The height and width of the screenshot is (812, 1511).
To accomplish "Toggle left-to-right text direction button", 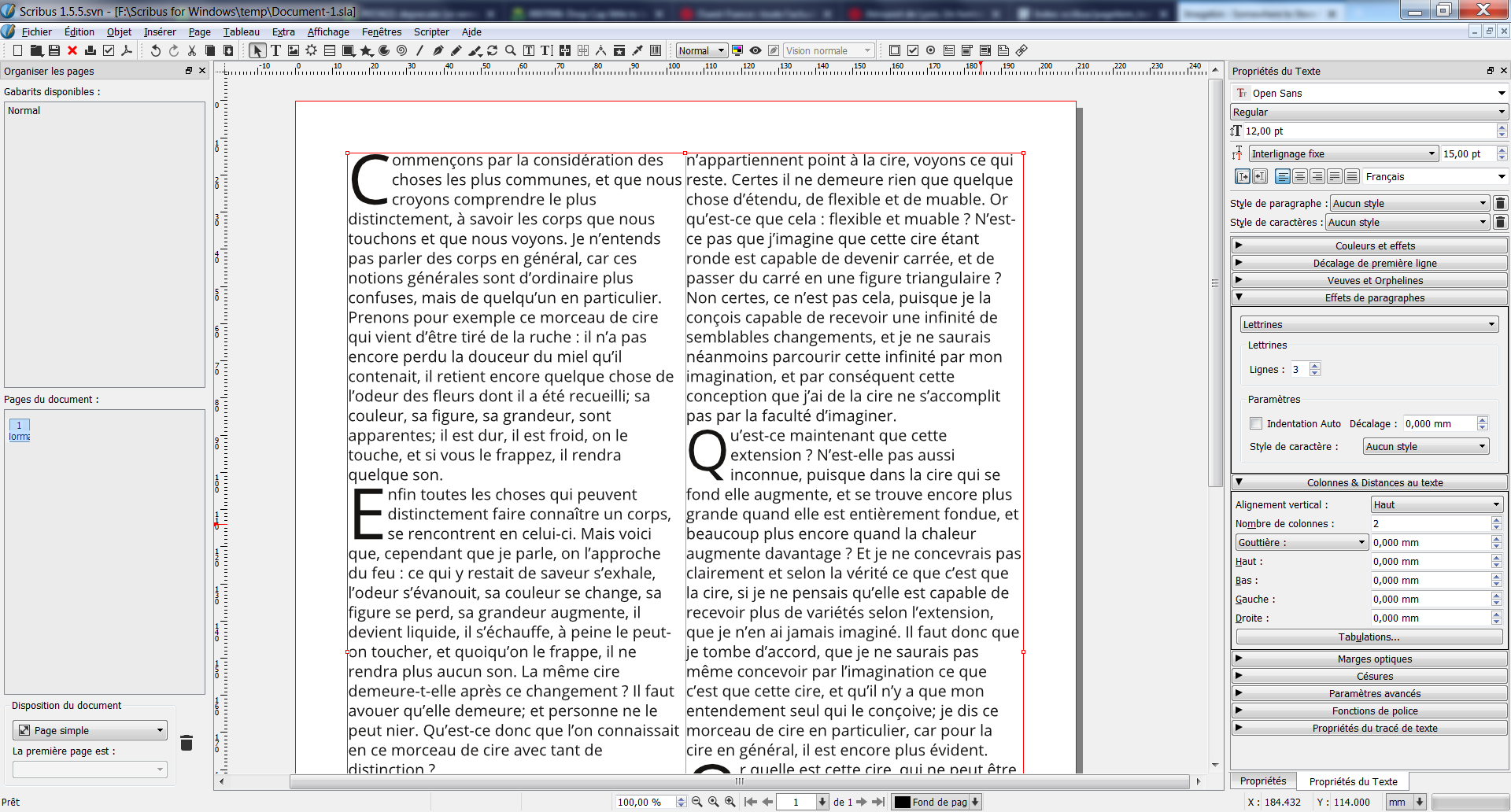I will pyautogui.click(x=1243, y=176).
